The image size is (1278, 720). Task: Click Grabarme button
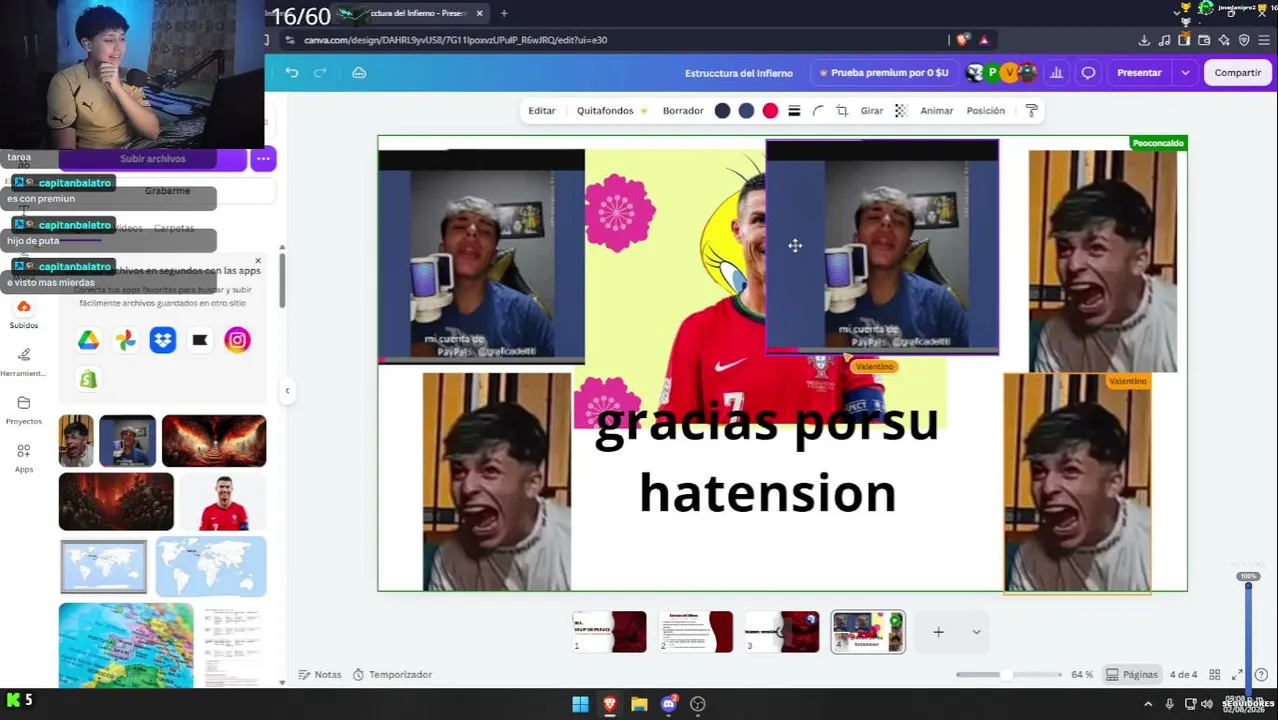point(167,191)
